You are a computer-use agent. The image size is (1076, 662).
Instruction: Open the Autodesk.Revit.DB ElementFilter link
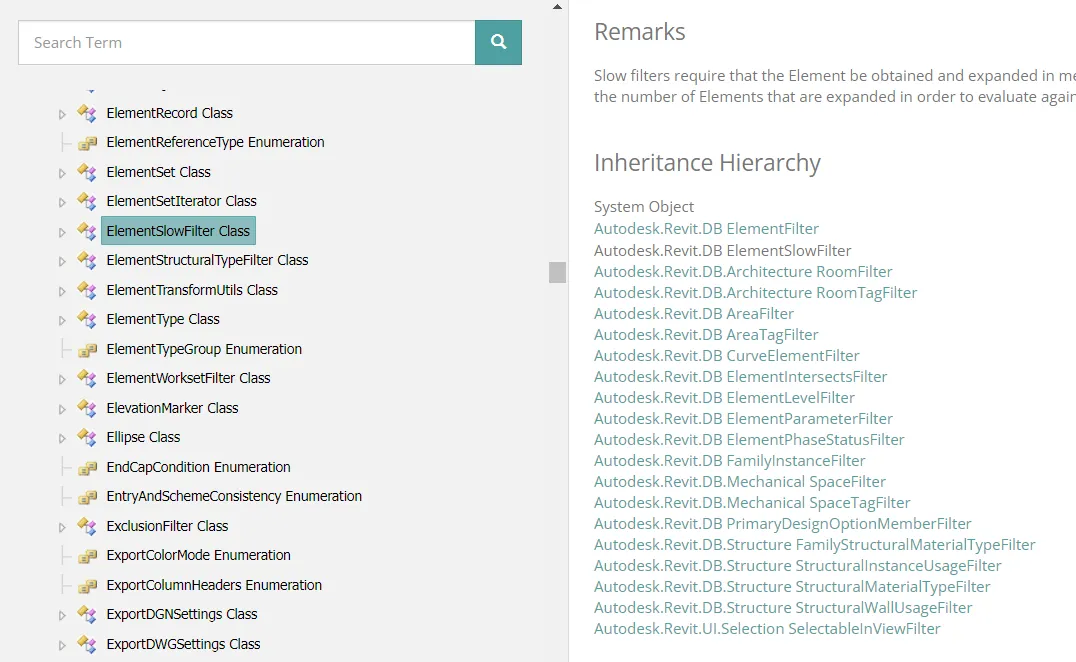(x=707, y=228)
